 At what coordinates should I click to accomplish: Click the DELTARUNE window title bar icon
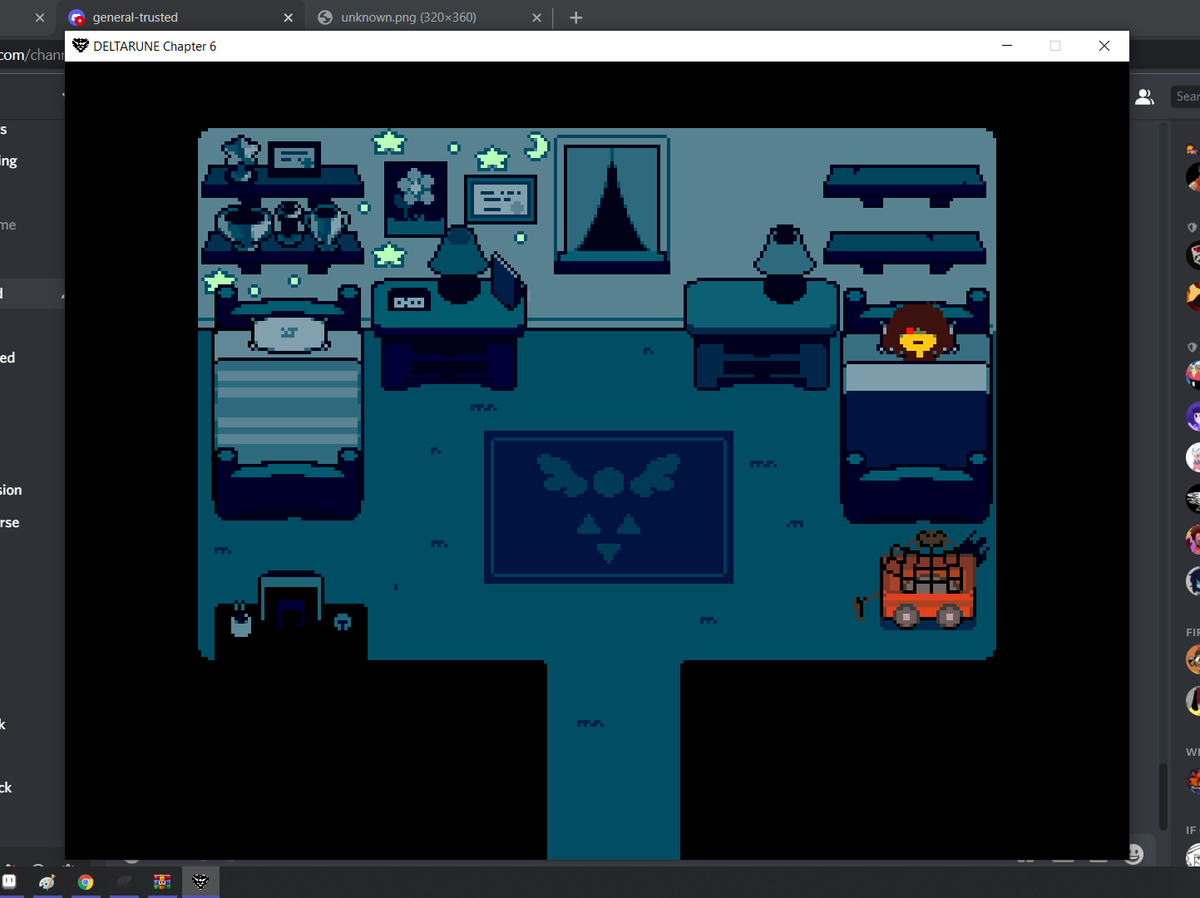(x=80, y=46)
